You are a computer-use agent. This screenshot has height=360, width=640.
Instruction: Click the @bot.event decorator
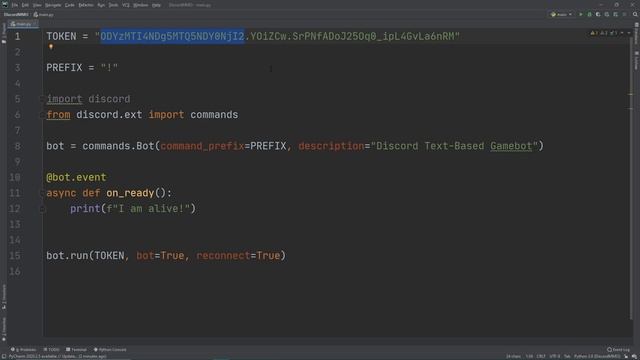tap(76, 178)
